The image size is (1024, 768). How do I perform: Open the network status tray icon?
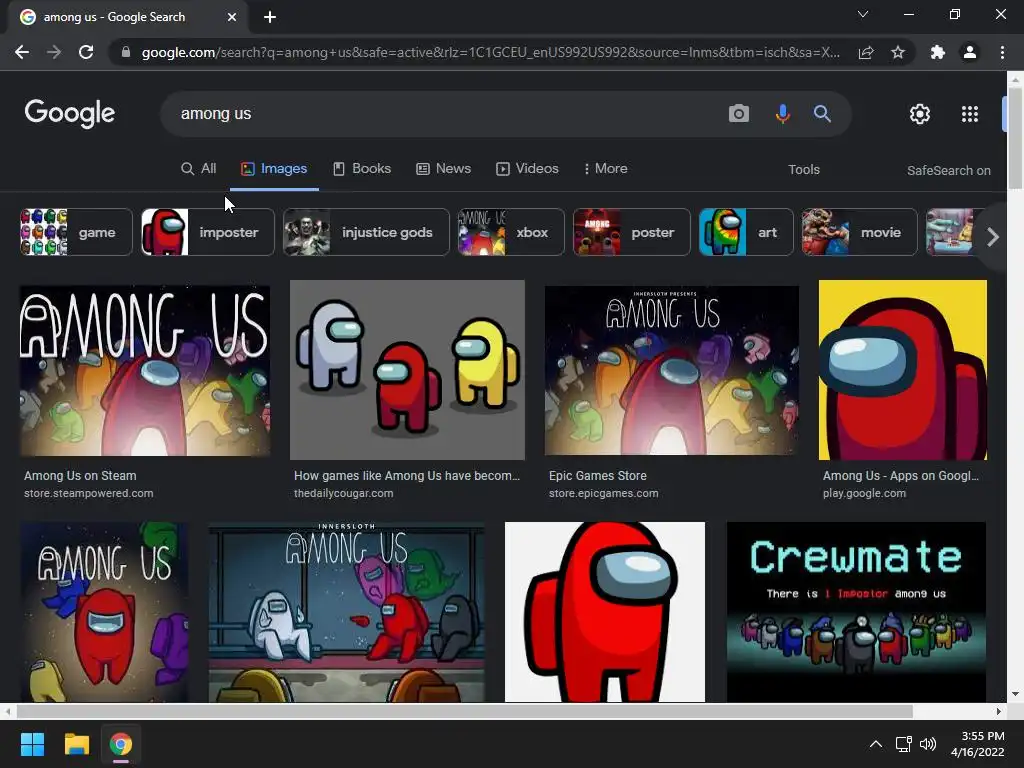[x=903, y=744]
